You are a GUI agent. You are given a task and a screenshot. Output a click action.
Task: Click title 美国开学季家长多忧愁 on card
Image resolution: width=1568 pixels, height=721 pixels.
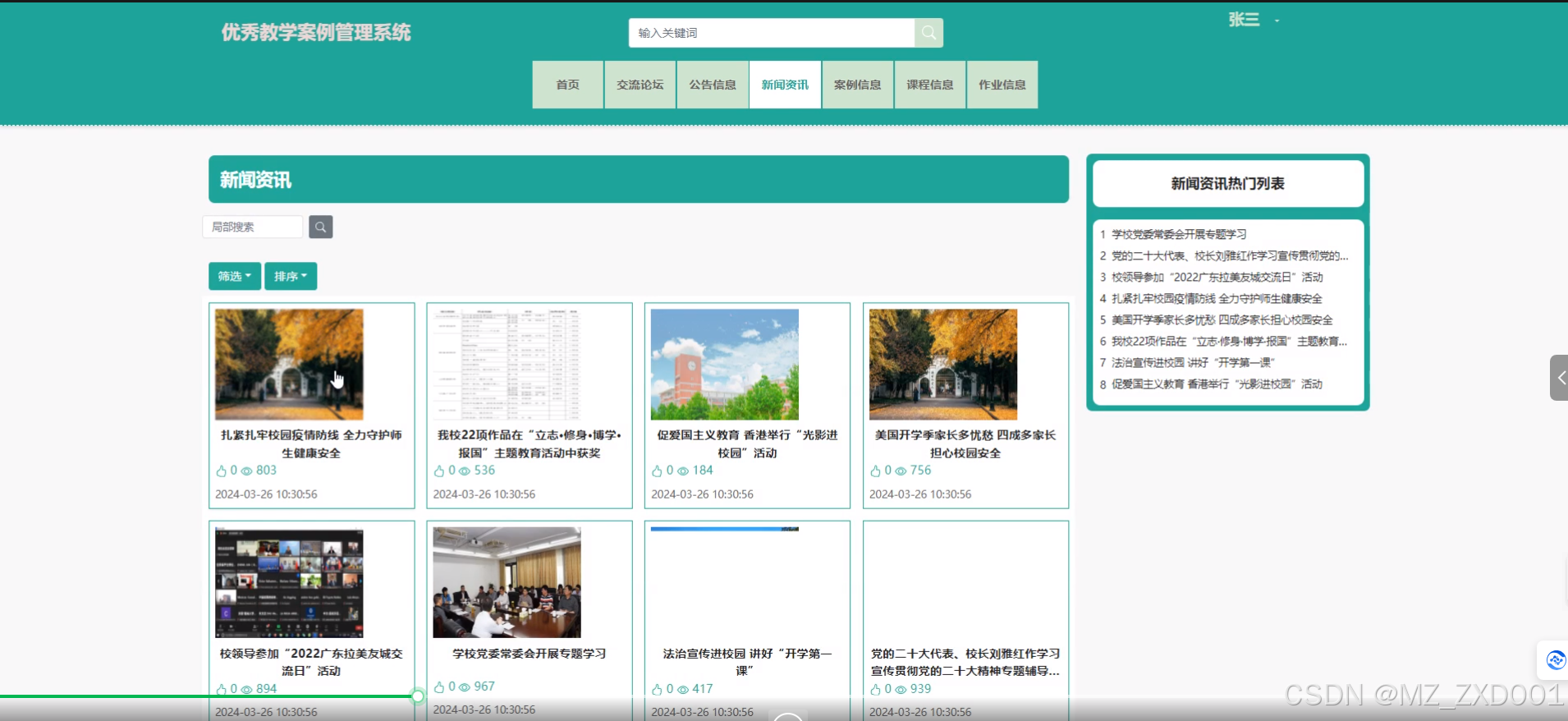965,443
